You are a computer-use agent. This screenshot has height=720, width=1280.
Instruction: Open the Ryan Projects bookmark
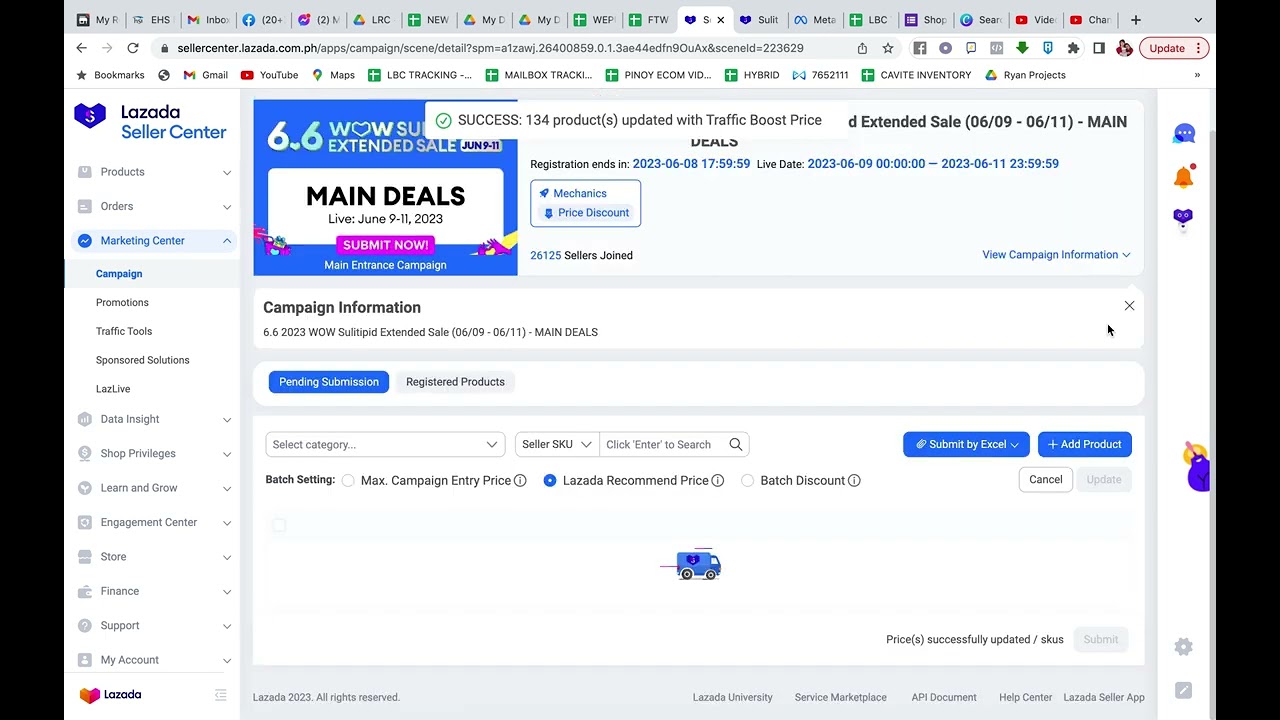[1025, 75]
